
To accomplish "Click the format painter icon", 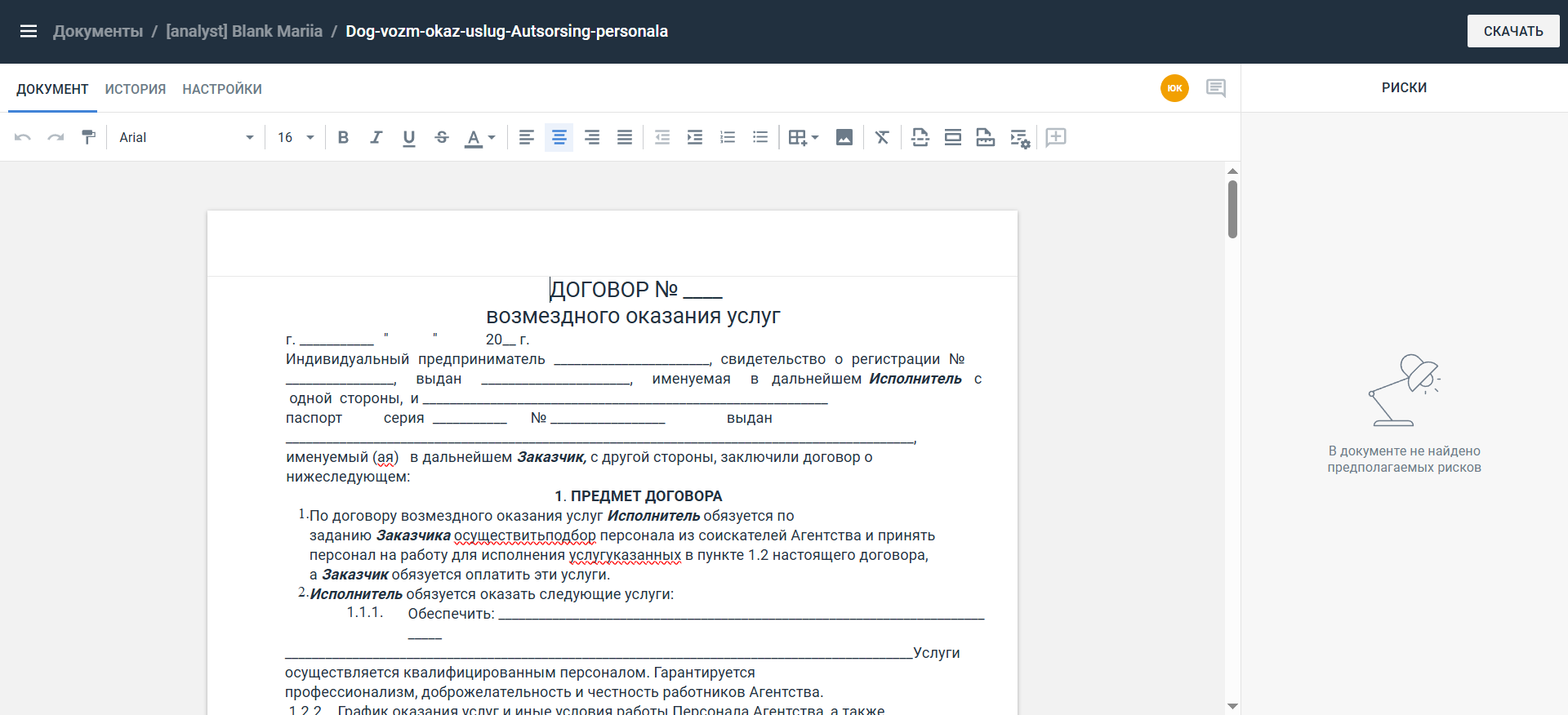I will click(88, 137).
